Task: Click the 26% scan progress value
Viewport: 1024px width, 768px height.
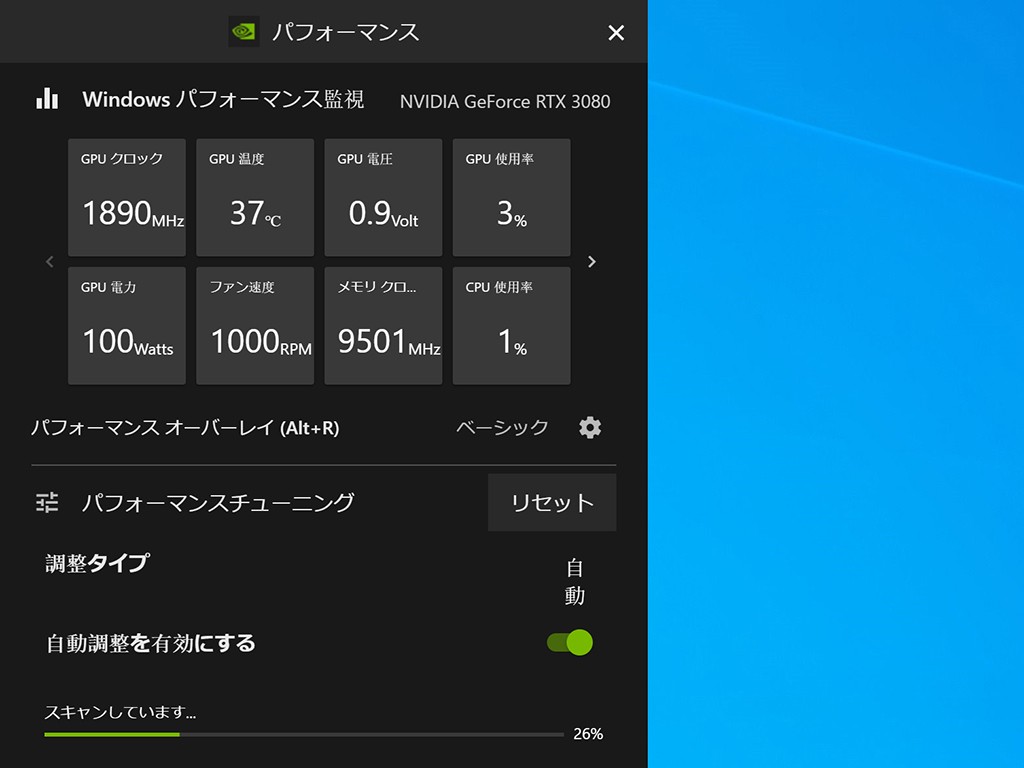Action: [x=588, y=734]
